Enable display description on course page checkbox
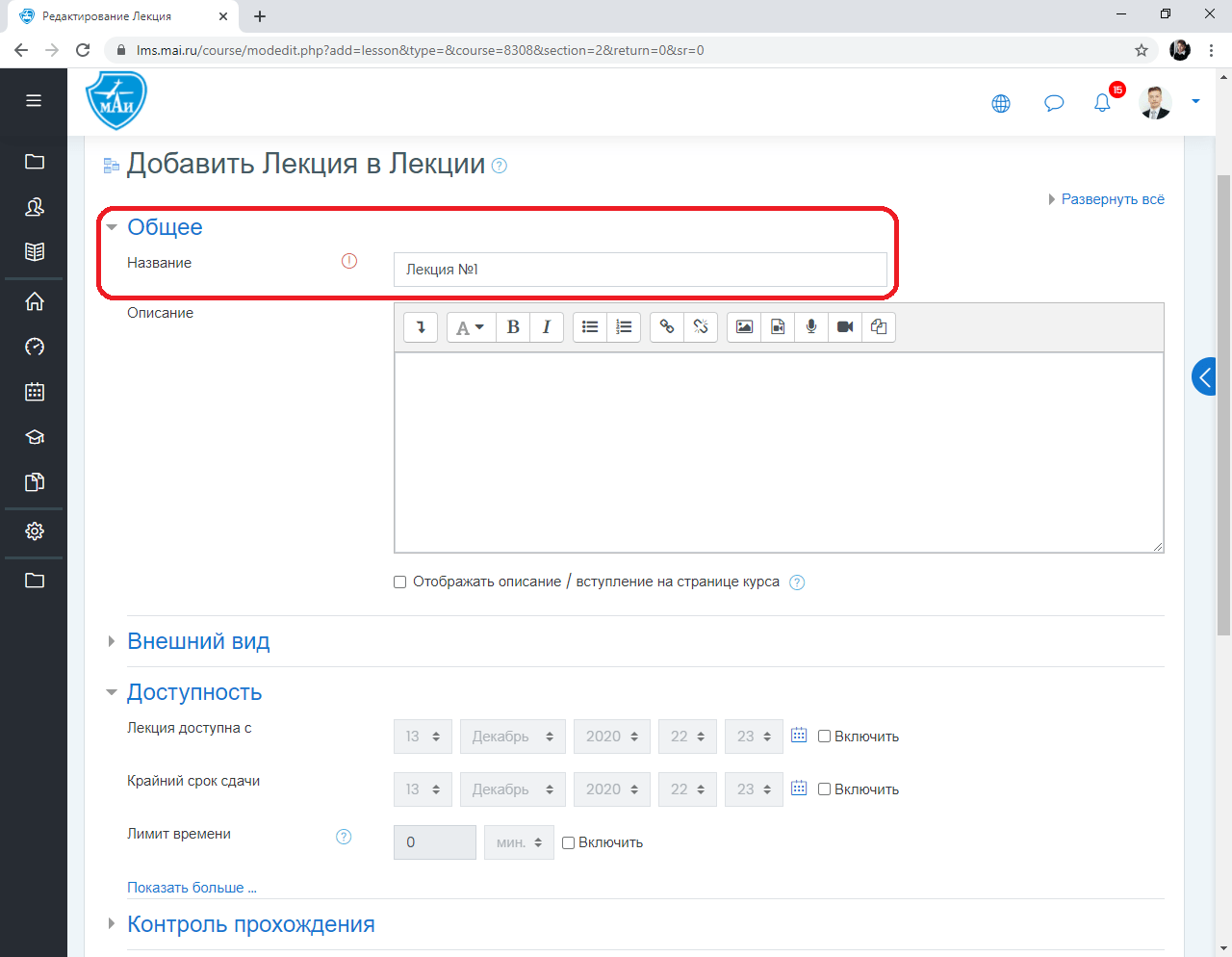This screenshot has height=957, width=1232. click(x=399, y=582)
